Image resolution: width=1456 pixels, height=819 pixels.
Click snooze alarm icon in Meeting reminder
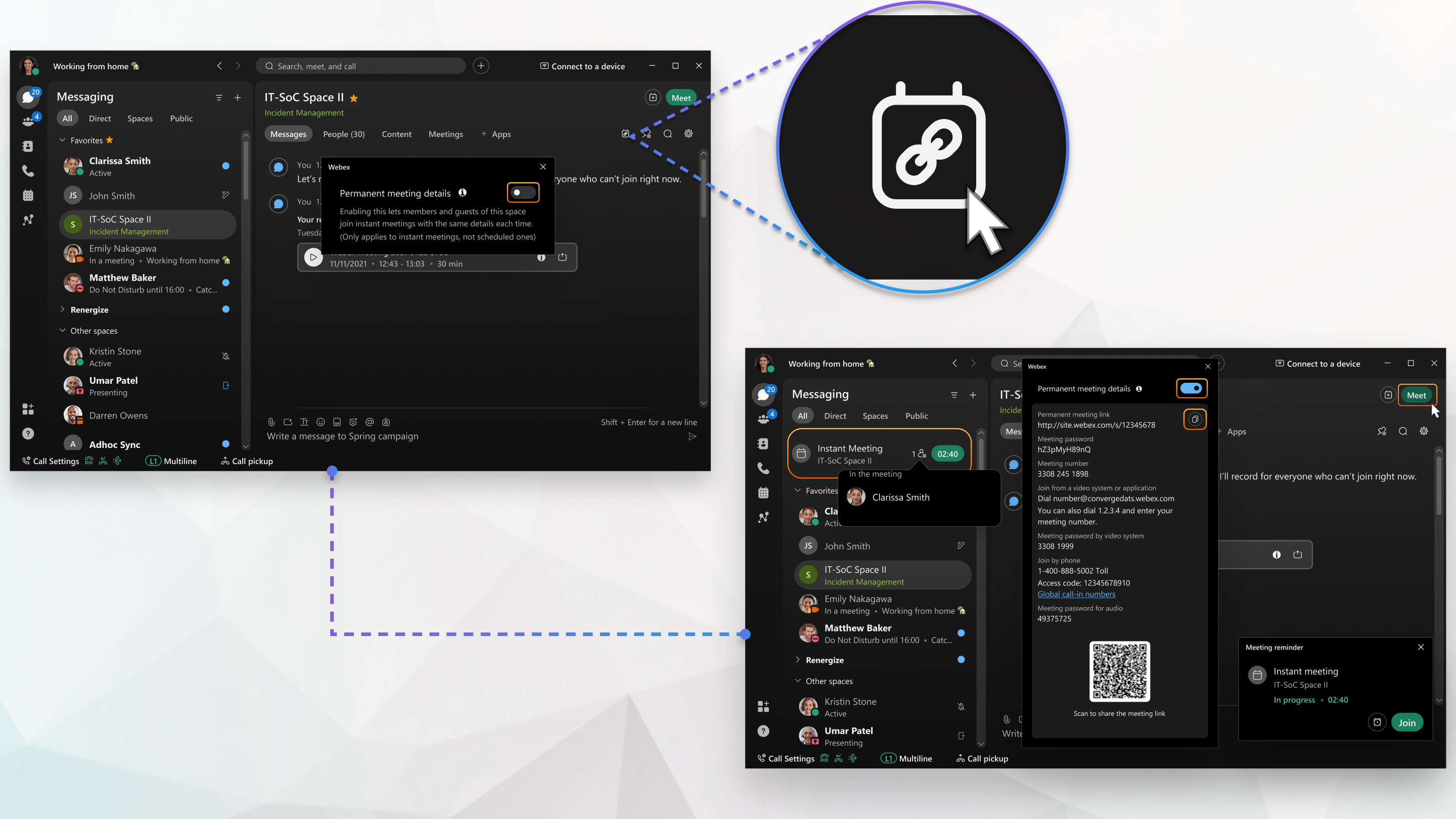click(1378, 722)
